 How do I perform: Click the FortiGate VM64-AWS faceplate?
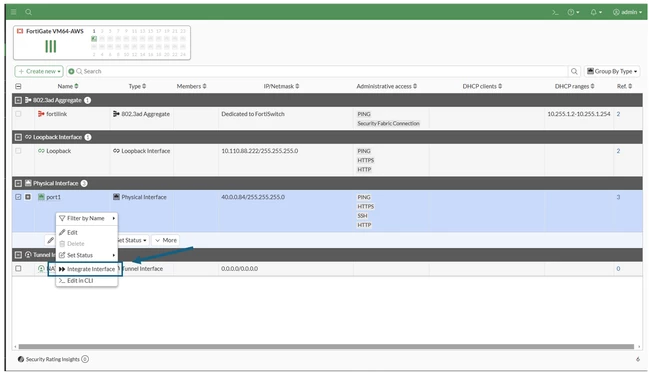click(102, 43)
